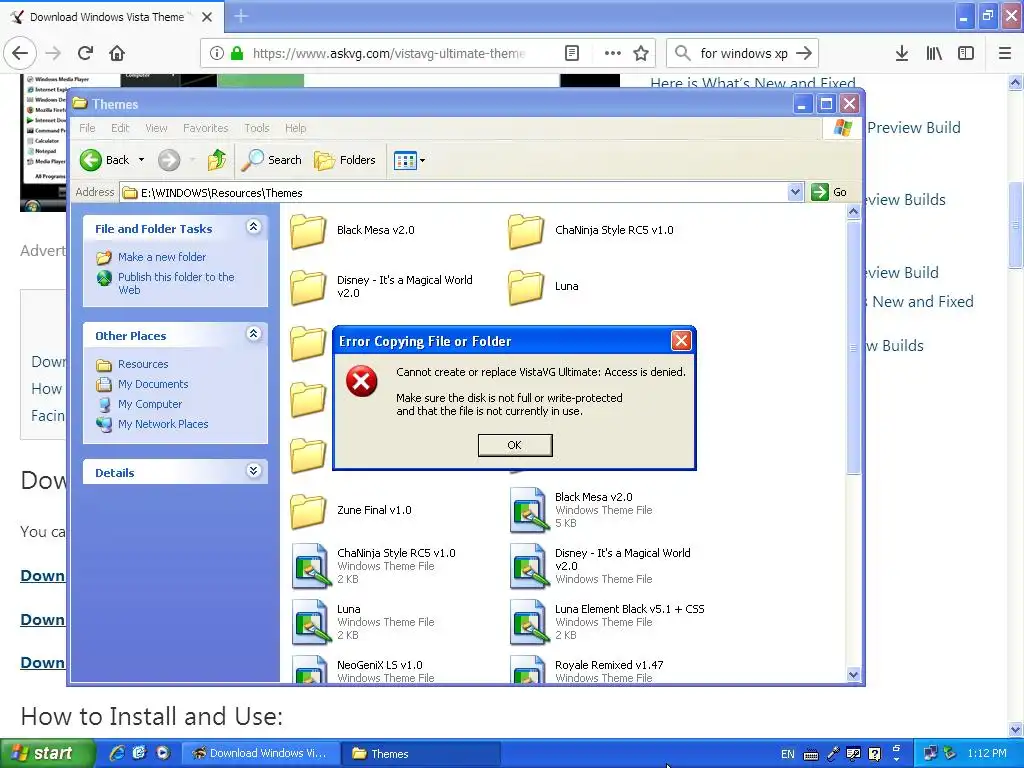Open the browser Downloads icon
Screen dimensions: 1024x768
(902, 53)
